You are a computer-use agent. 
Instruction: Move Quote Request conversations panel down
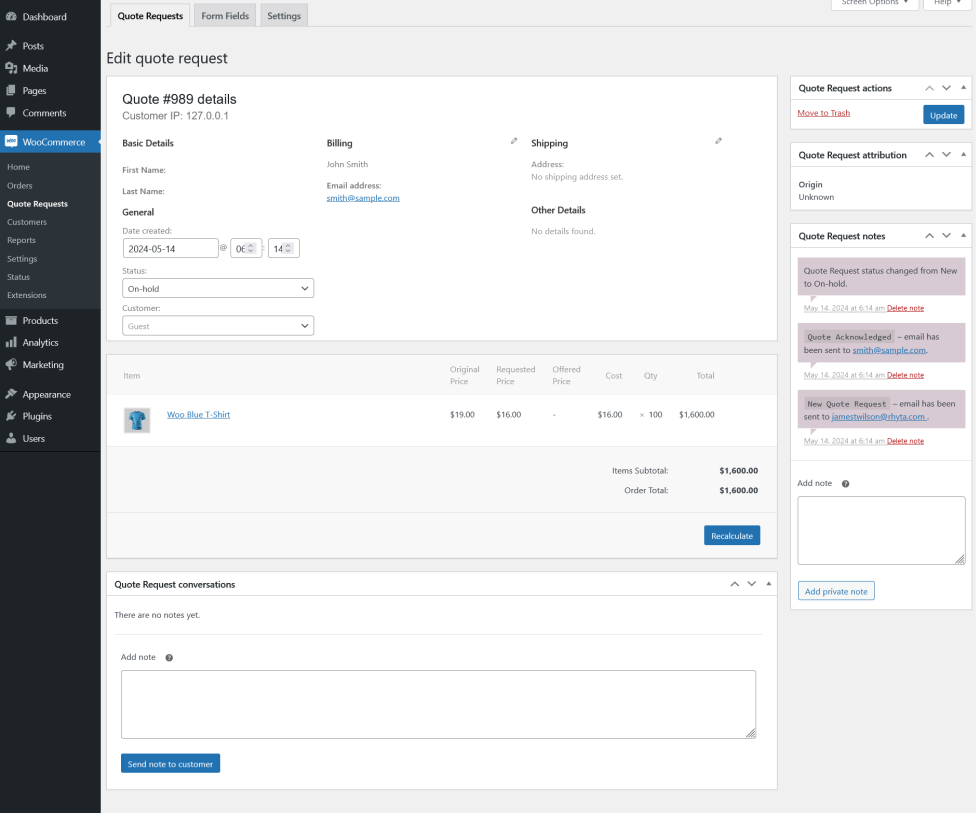[751, 584]
